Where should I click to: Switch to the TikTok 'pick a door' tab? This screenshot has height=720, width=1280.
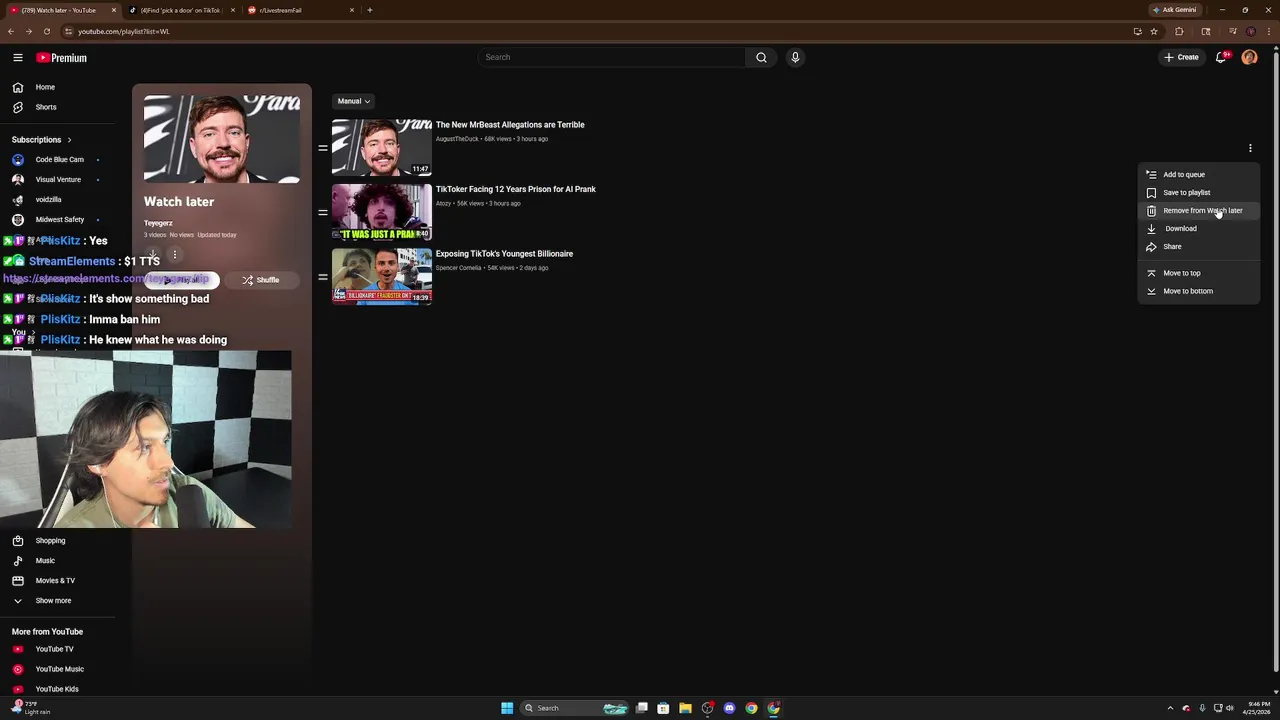coord(180,10)
